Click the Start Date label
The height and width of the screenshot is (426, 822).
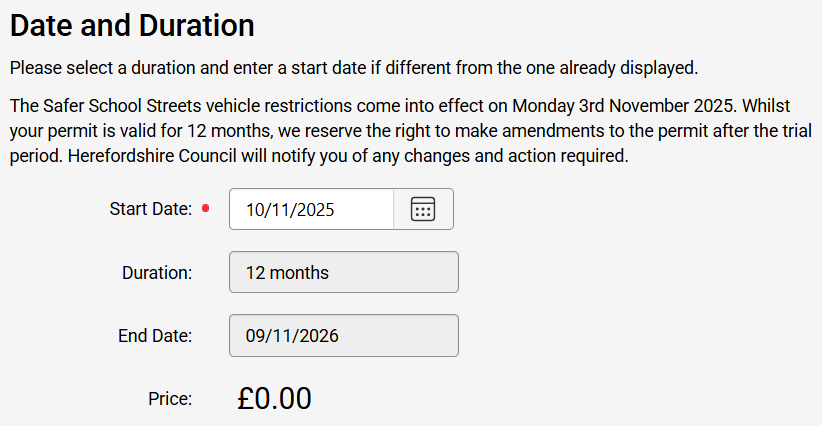[x=150, y=209]
